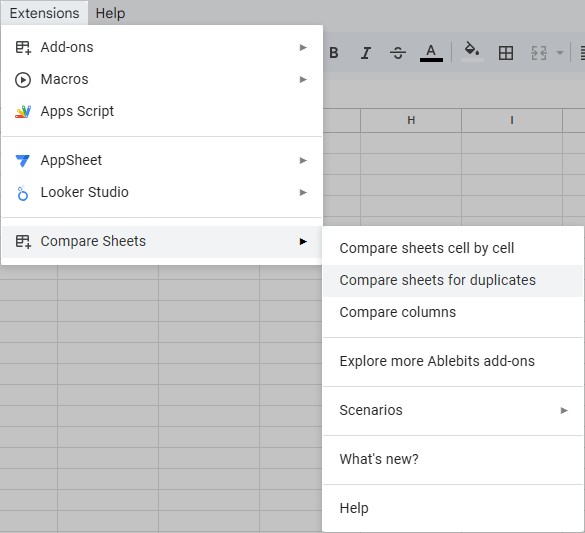Toggle strikethrough formatting

(x=398, y=53)
